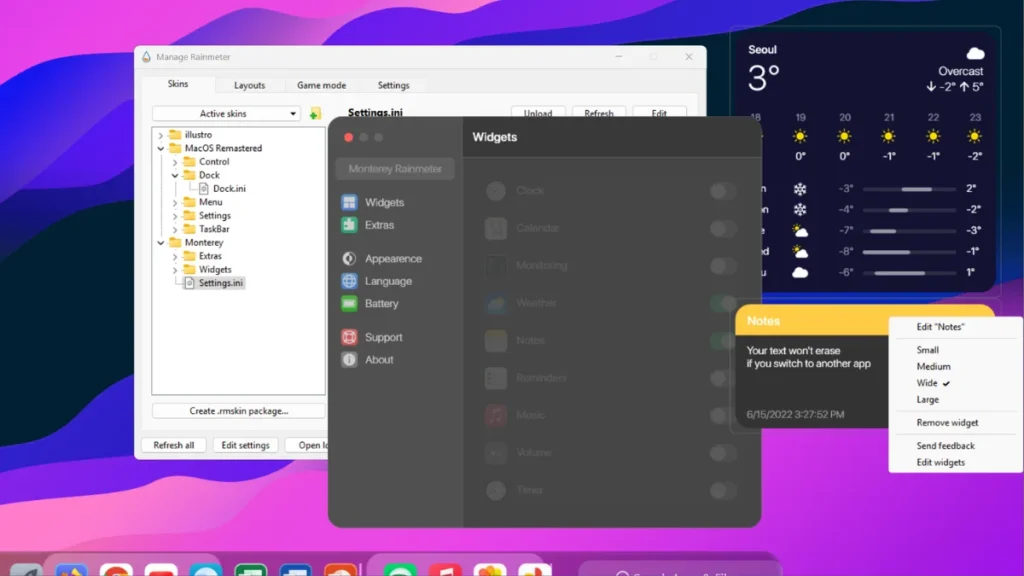Click the Refresh button for Settings.ini
This screenshot has height=576, width=1024.
point(599,113)
